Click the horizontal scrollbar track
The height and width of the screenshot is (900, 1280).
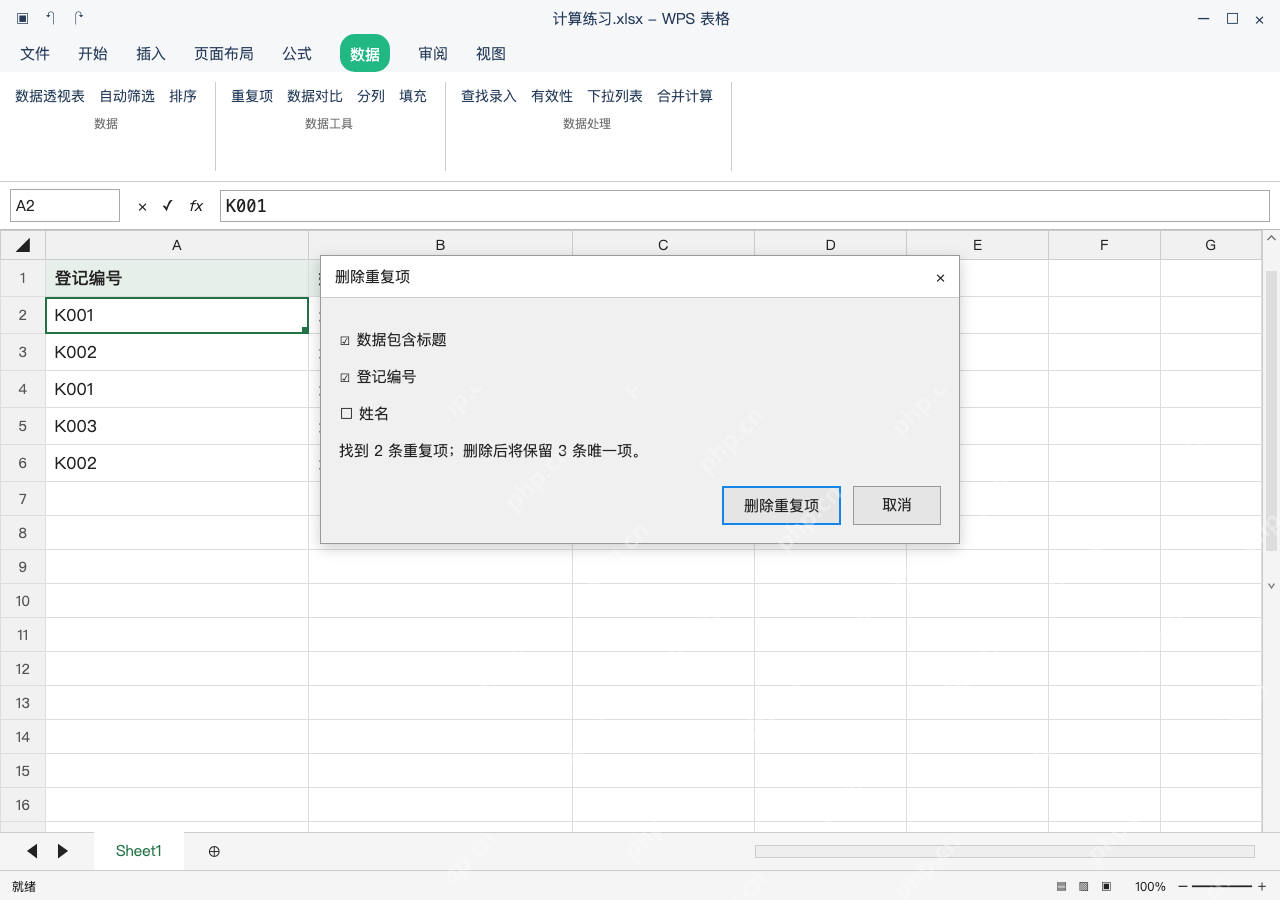(x=1005, y=851)
